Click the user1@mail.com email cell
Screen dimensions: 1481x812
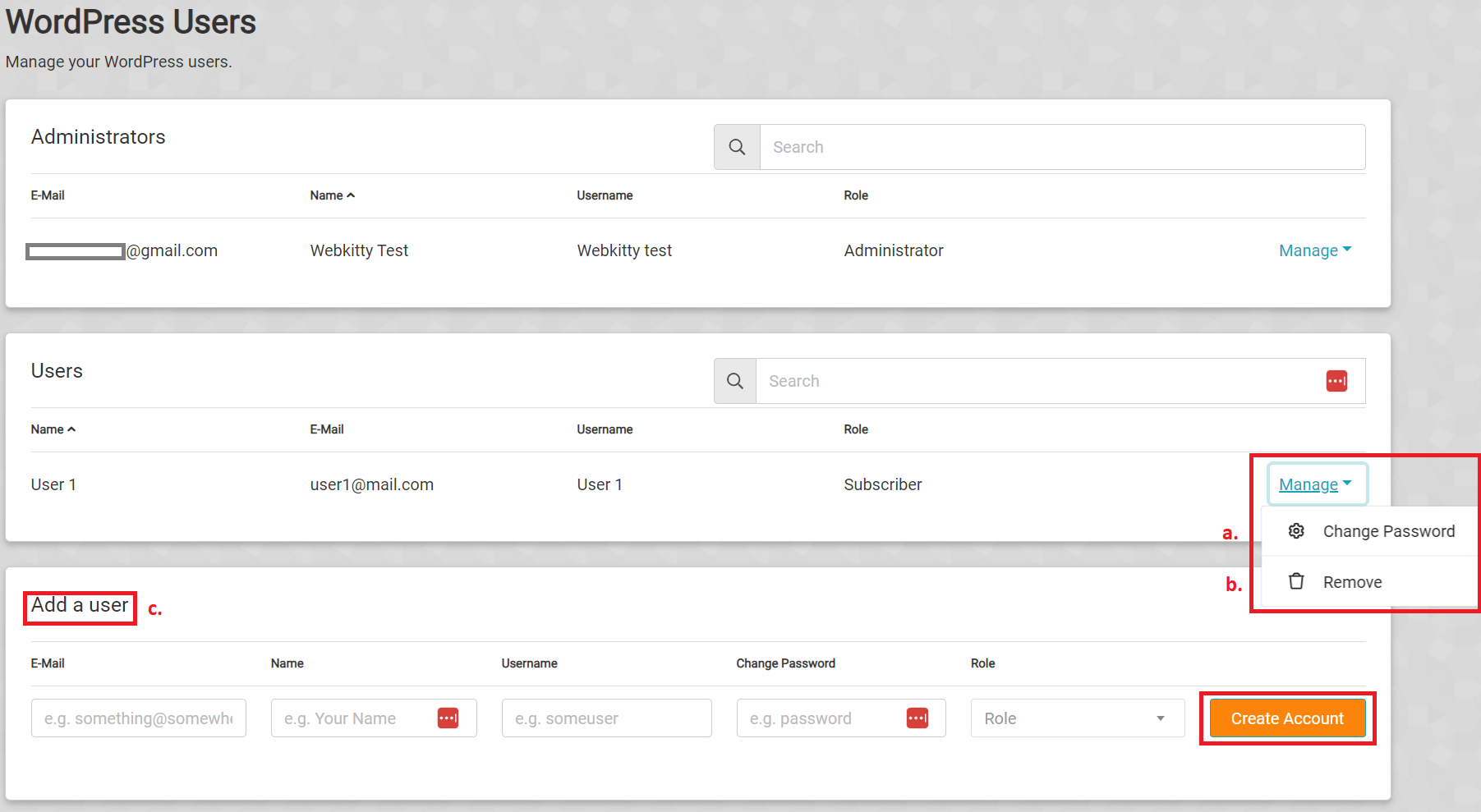372,484
